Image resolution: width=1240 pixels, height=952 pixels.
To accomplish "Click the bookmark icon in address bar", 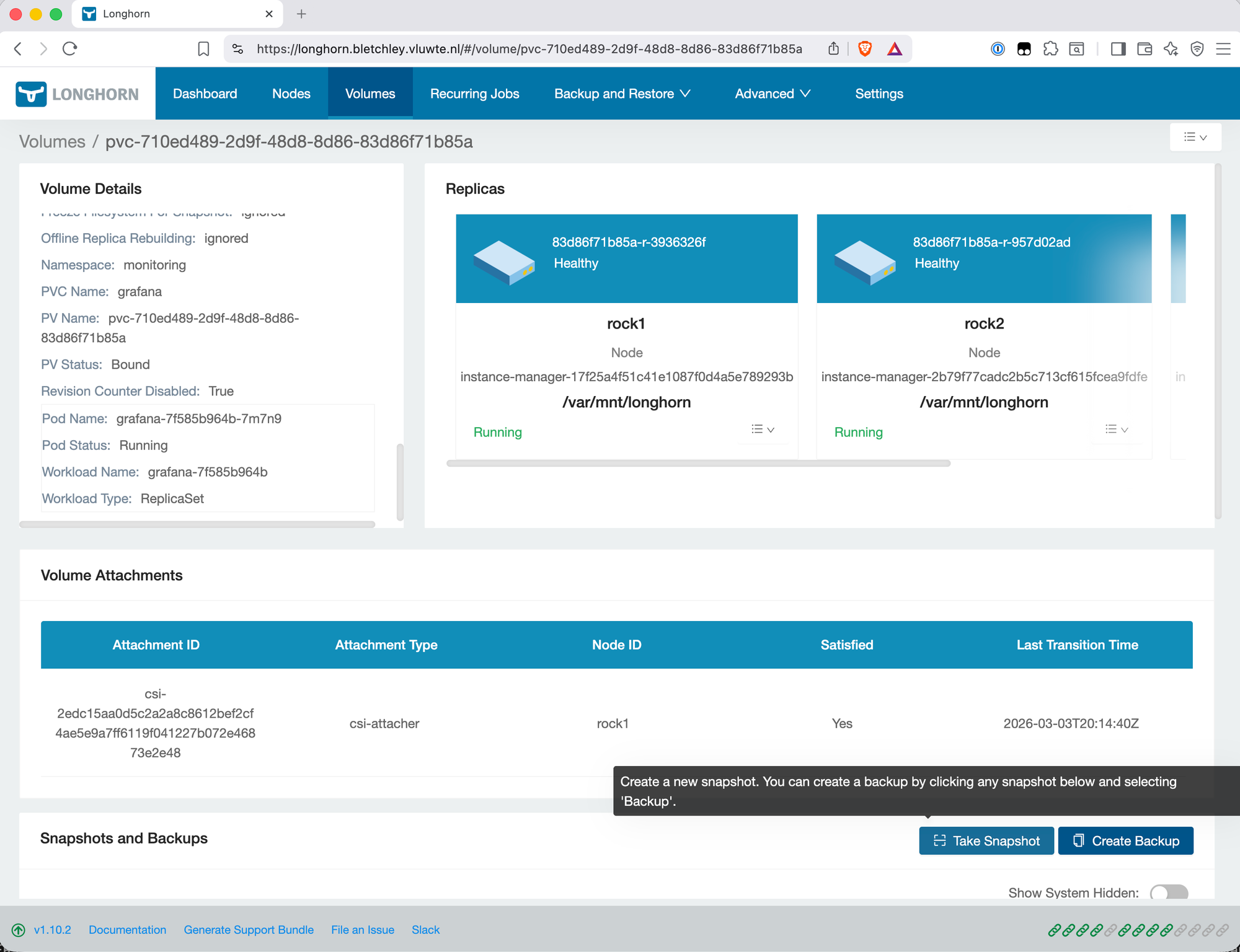I will point(203,49).
